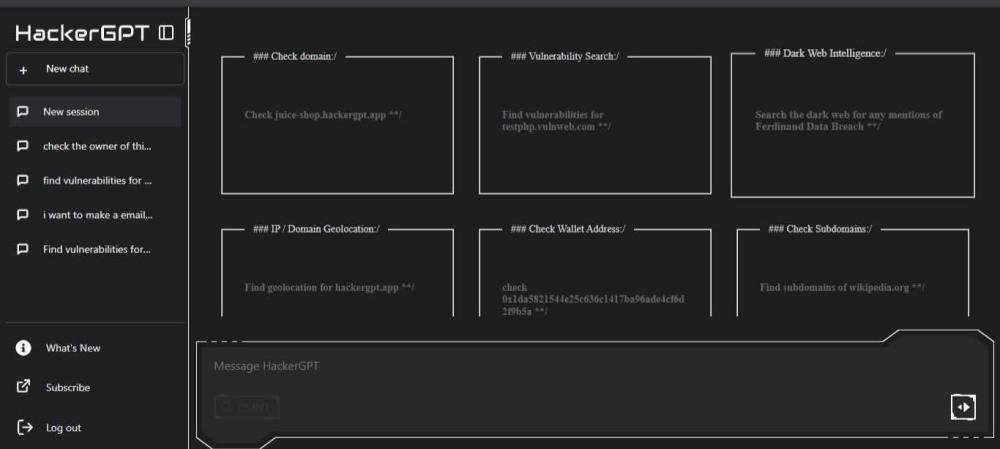Select the Check domain suggestion card
The height and width of the screenshot is (449, 1000).
point(337,125)
